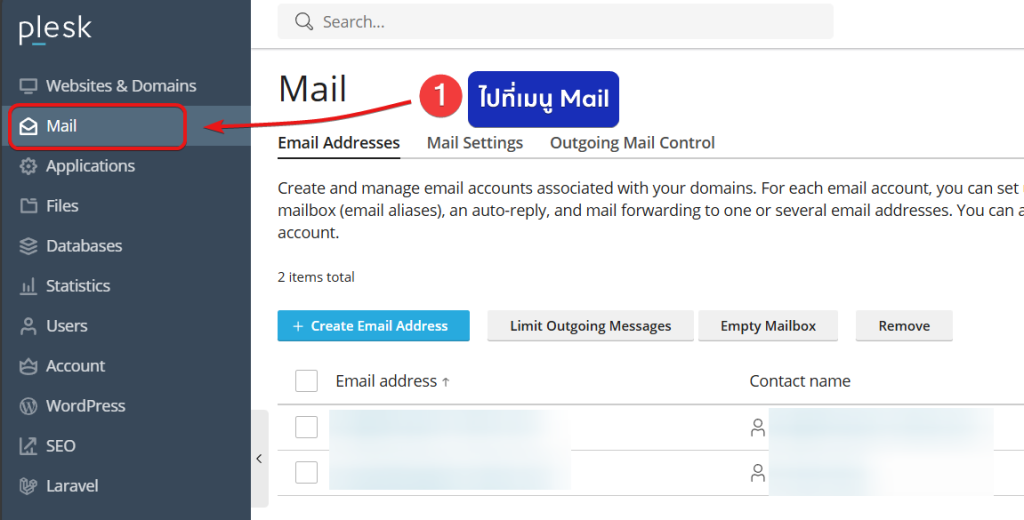
Task: Switch to the Mail Settings tab
Action: [475, 143]
